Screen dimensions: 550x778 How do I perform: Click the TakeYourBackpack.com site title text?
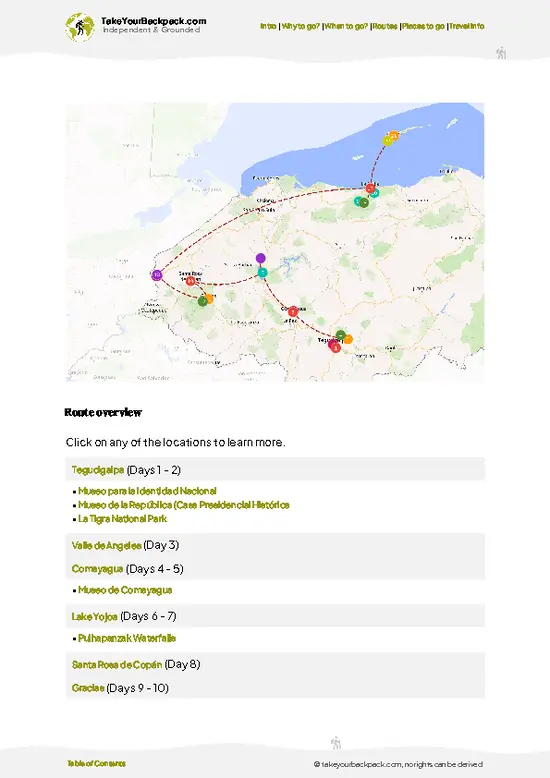click(154, 21)
